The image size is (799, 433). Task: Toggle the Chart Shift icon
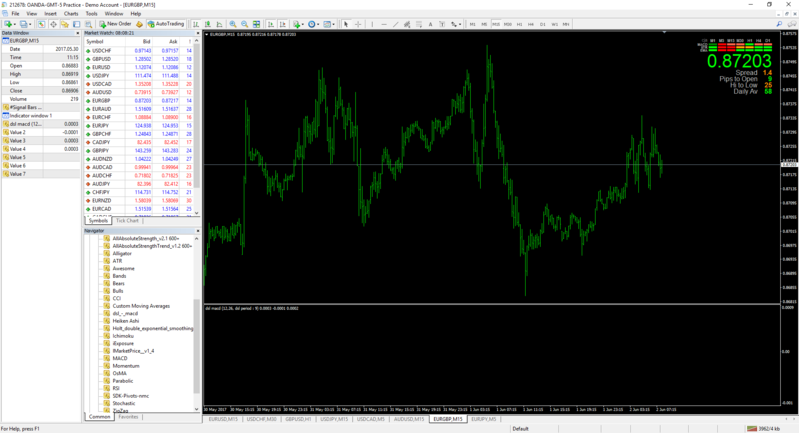pyautogui.click(x=282, y=24)
